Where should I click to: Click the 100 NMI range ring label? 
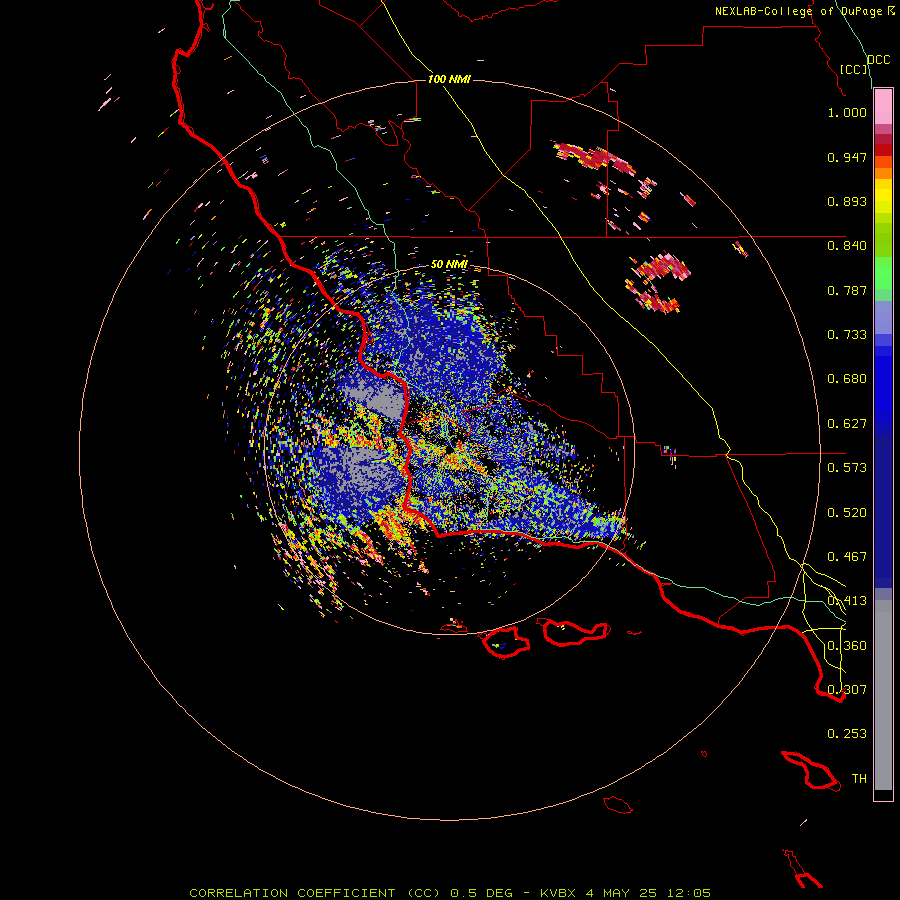click(449, 79)
